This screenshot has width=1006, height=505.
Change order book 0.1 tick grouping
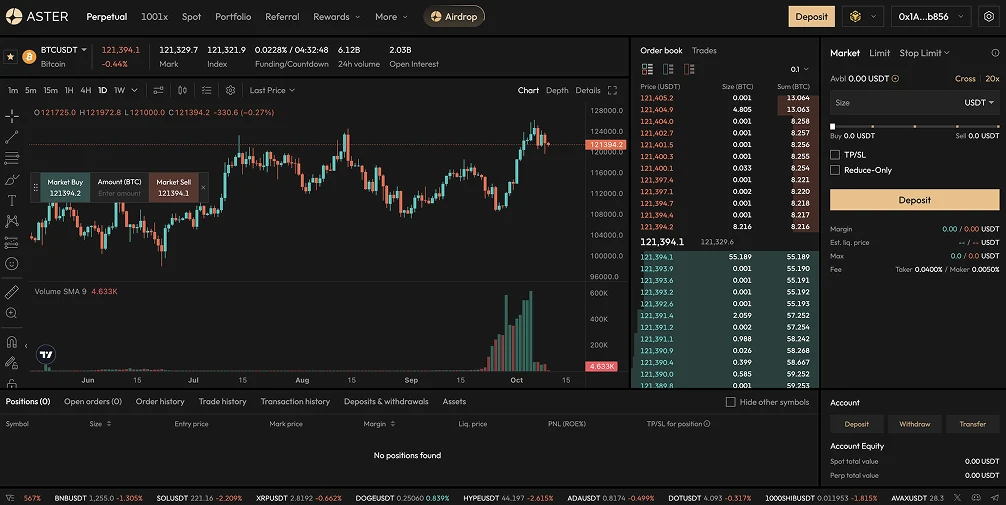[x=799, y=69]
